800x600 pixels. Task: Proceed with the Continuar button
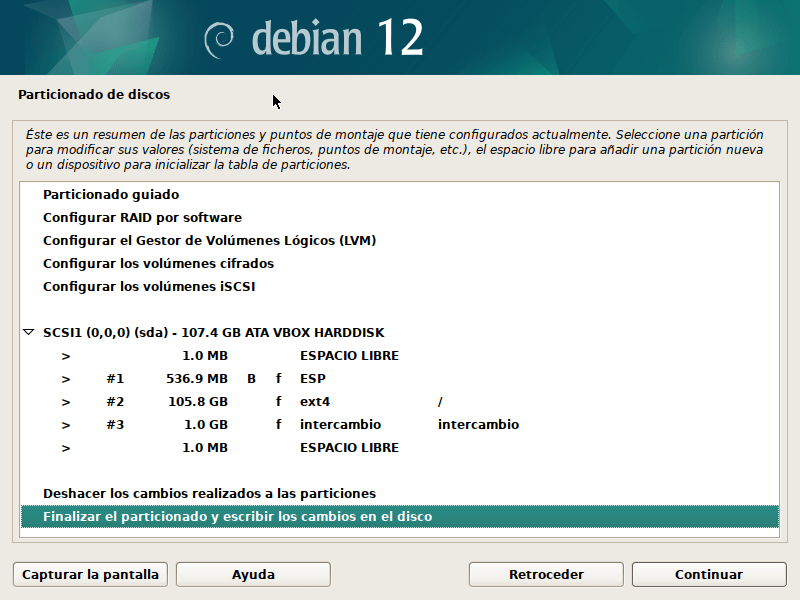point(709,574)
